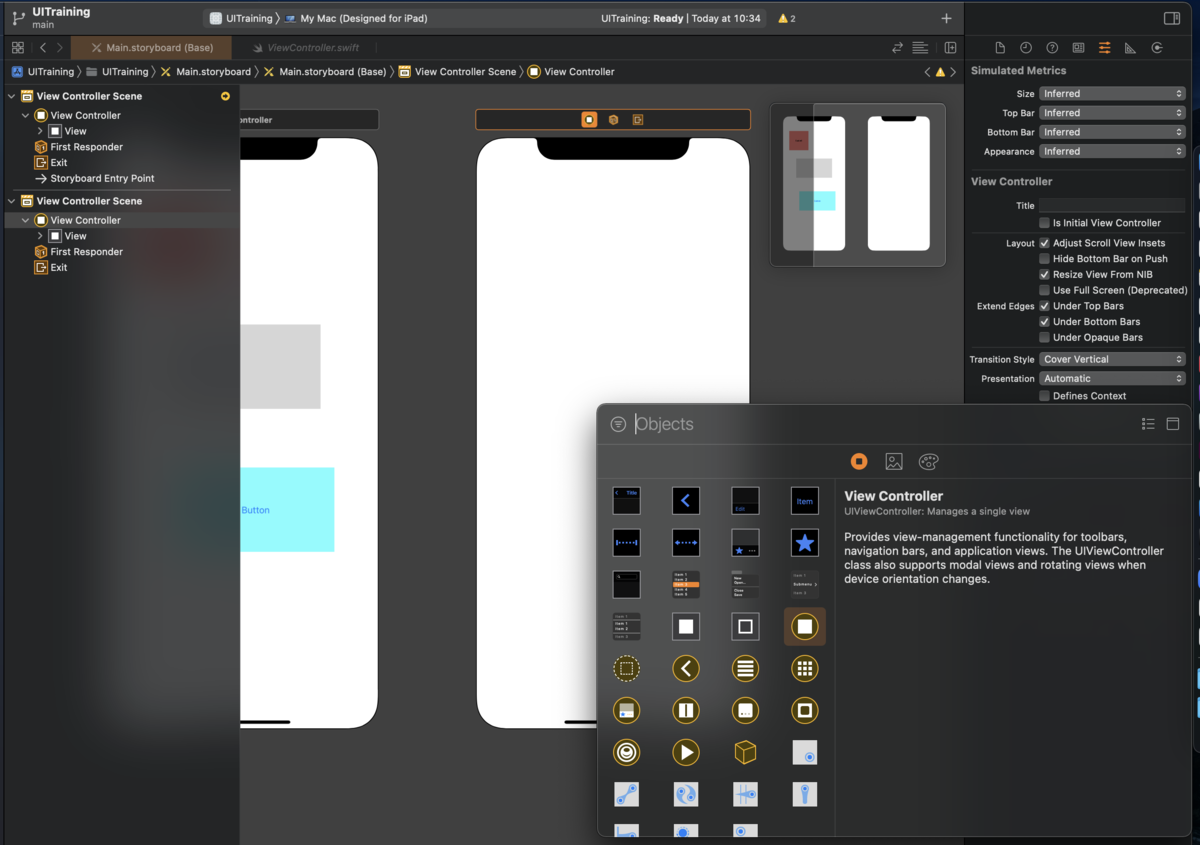Uncheck Under Top Bars
This screenshot has width=1200, height=845.
pos(1044,306)
